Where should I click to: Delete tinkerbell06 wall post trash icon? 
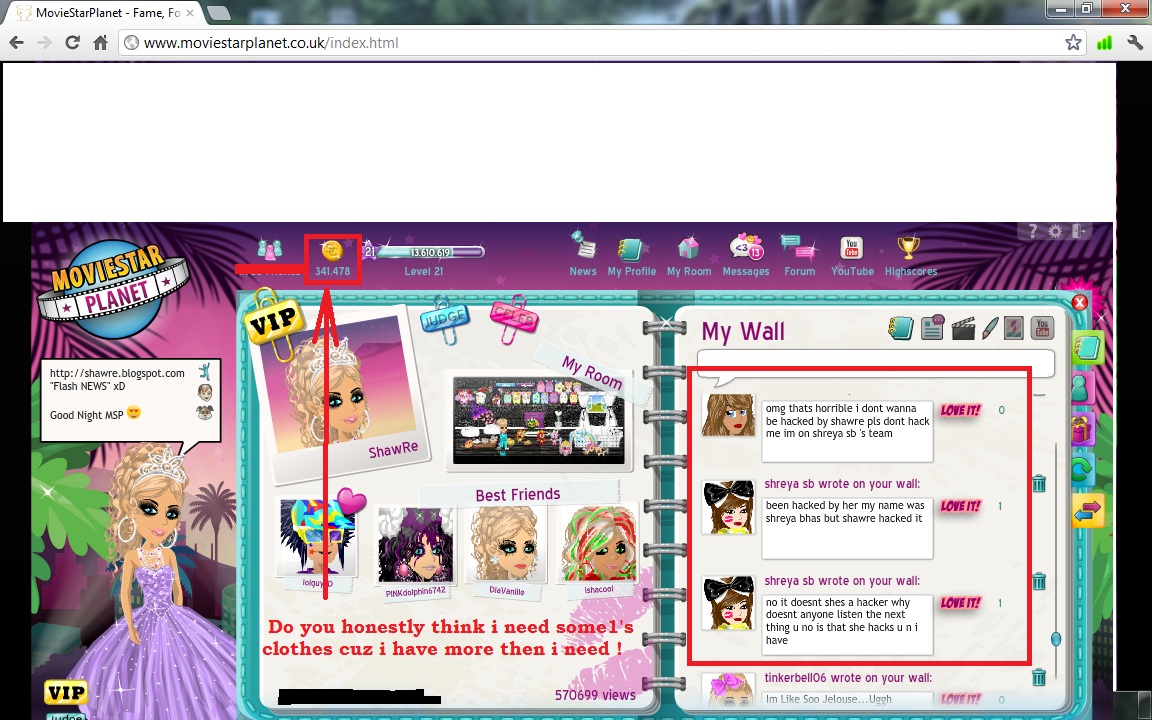[x=1039, y=677]
